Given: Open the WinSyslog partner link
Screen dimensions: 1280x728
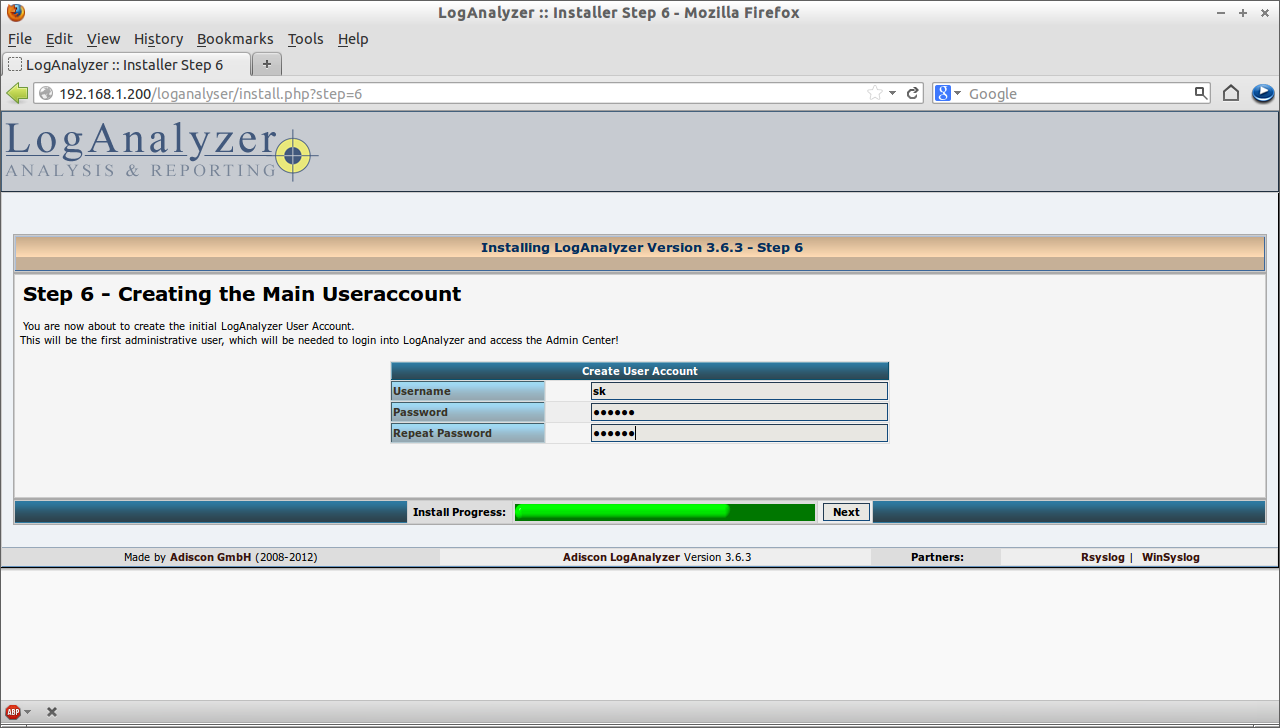Looking at the screenshot, I should point(1171,557).
